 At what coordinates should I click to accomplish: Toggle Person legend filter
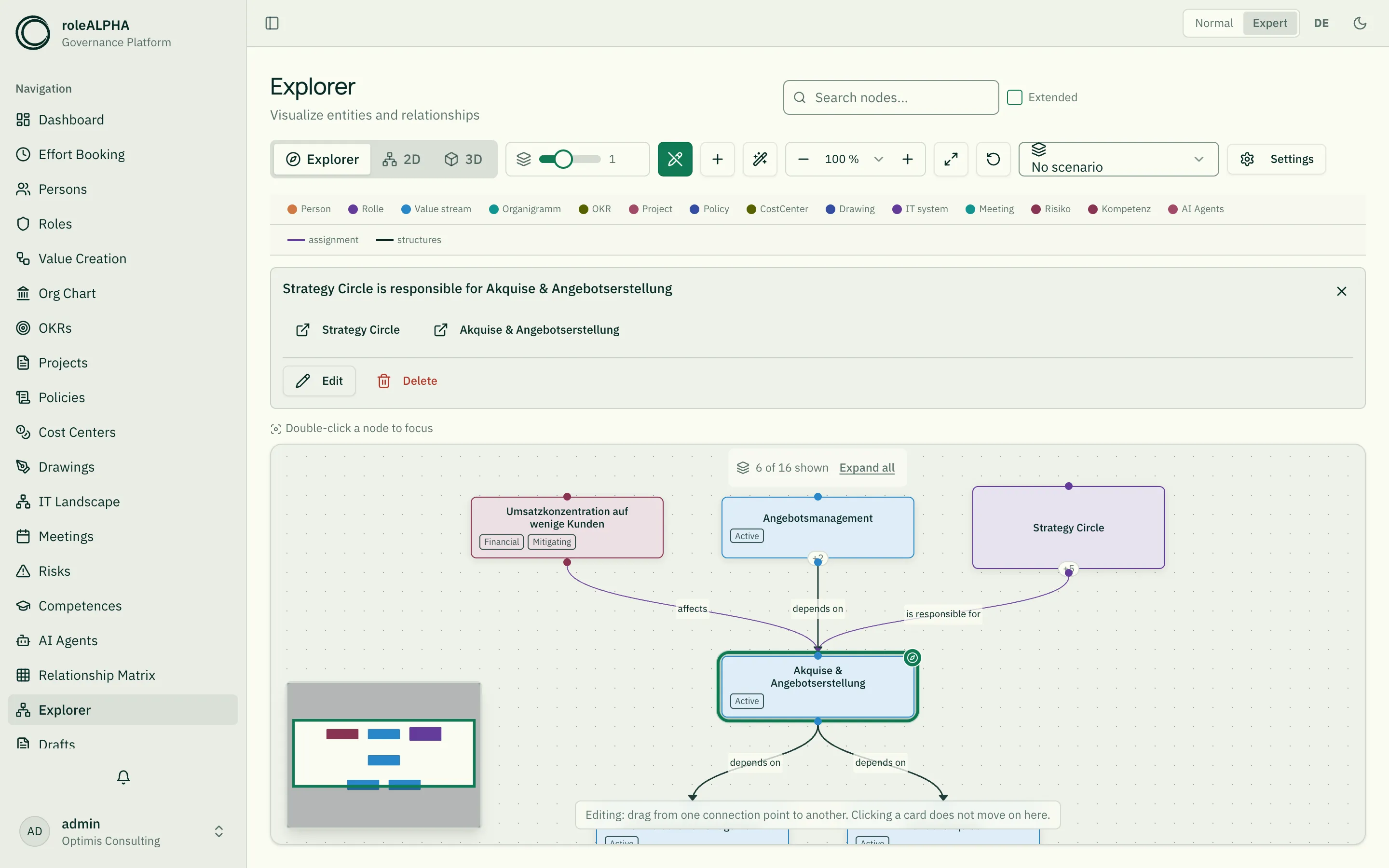(309, 209)
